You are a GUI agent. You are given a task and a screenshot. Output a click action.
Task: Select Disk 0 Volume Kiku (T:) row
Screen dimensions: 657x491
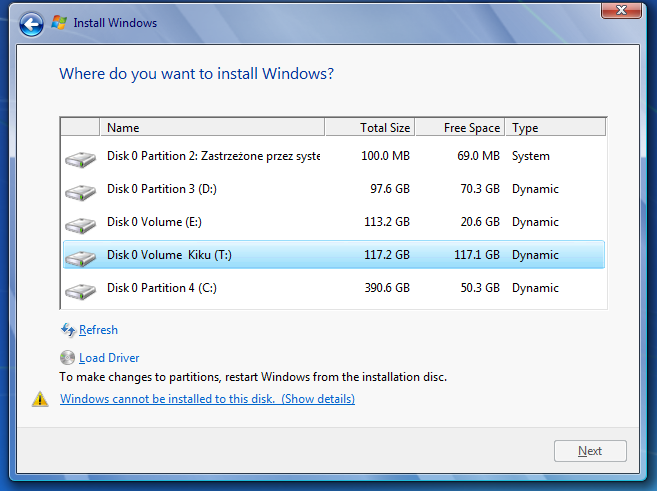point(334,254)
